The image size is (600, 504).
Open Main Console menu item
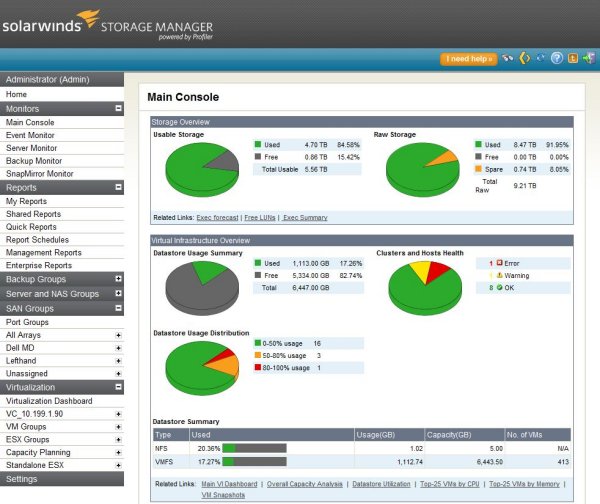(62, 122)
